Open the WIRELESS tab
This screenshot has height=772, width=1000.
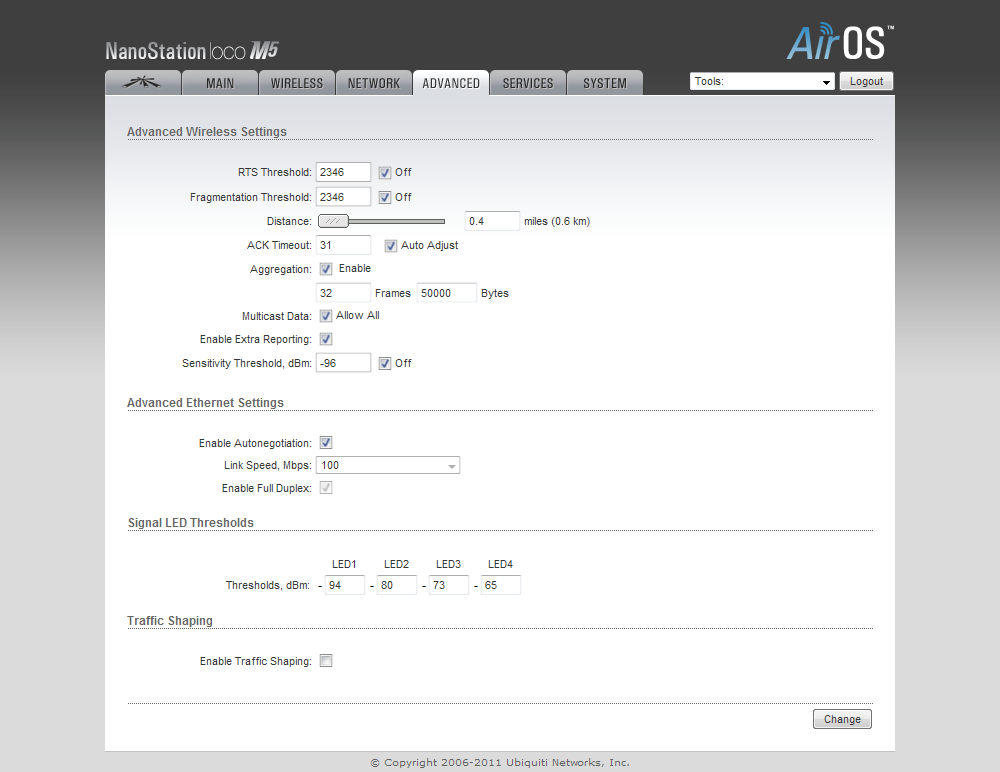point(297,83)
